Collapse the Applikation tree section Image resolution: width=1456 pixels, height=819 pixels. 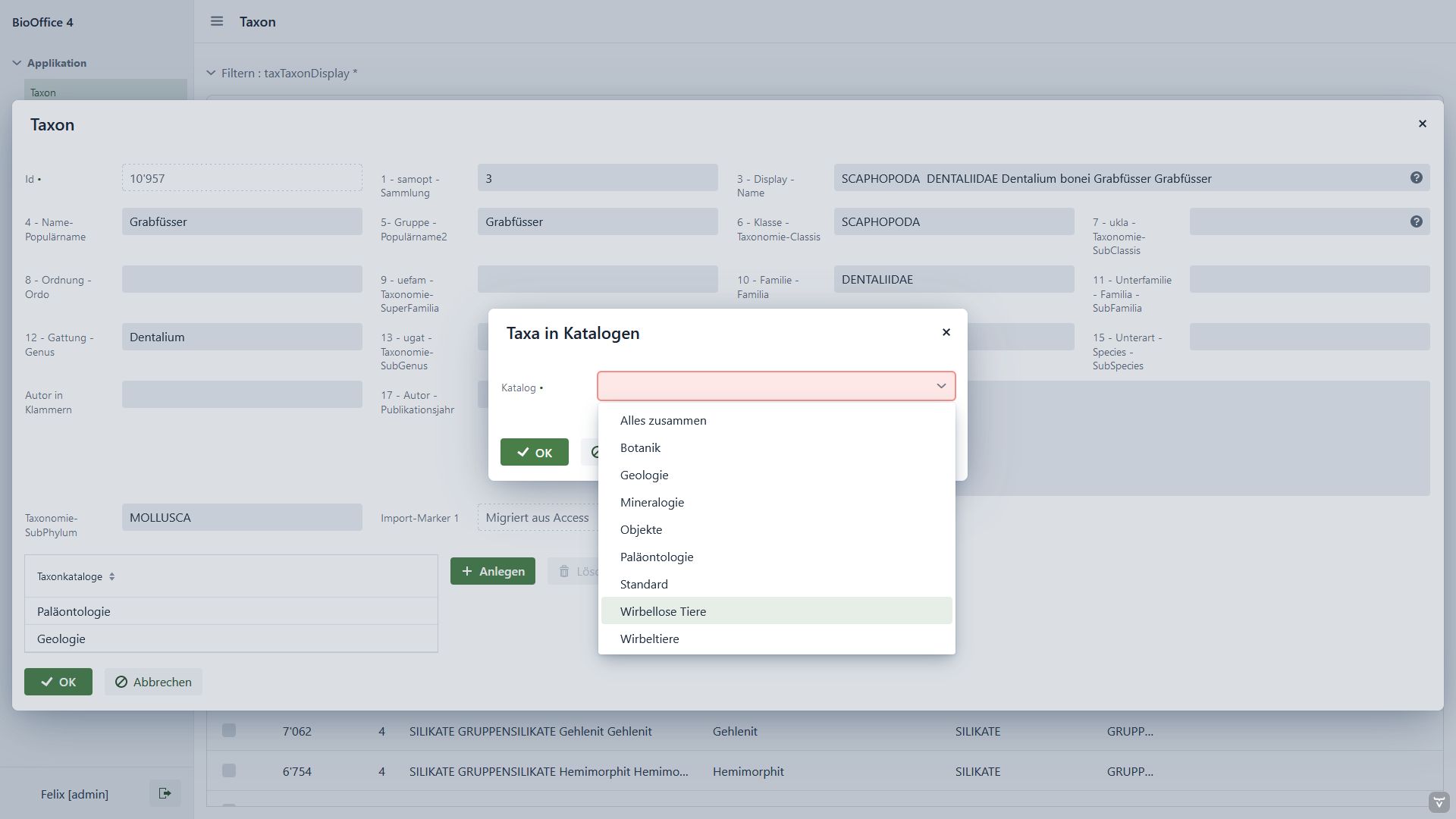click(x=17, y=63)
